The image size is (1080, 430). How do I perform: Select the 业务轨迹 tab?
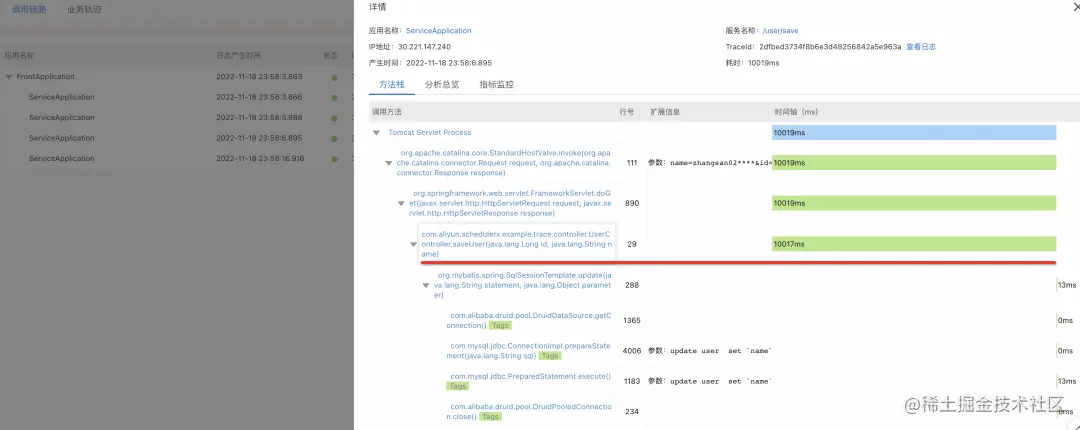point(85,10)
